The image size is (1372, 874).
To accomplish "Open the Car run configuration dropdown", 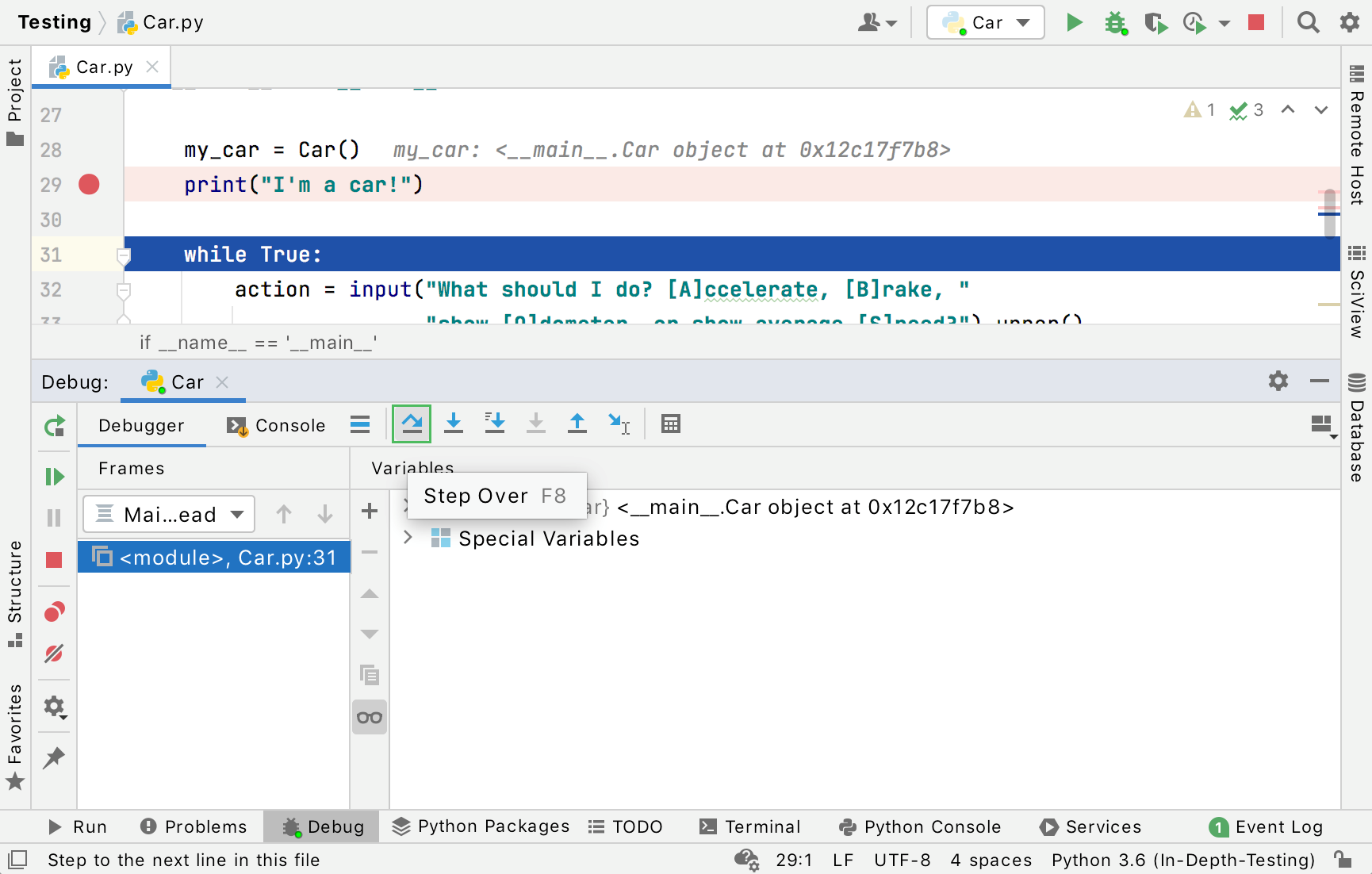I will coord(986,23).
